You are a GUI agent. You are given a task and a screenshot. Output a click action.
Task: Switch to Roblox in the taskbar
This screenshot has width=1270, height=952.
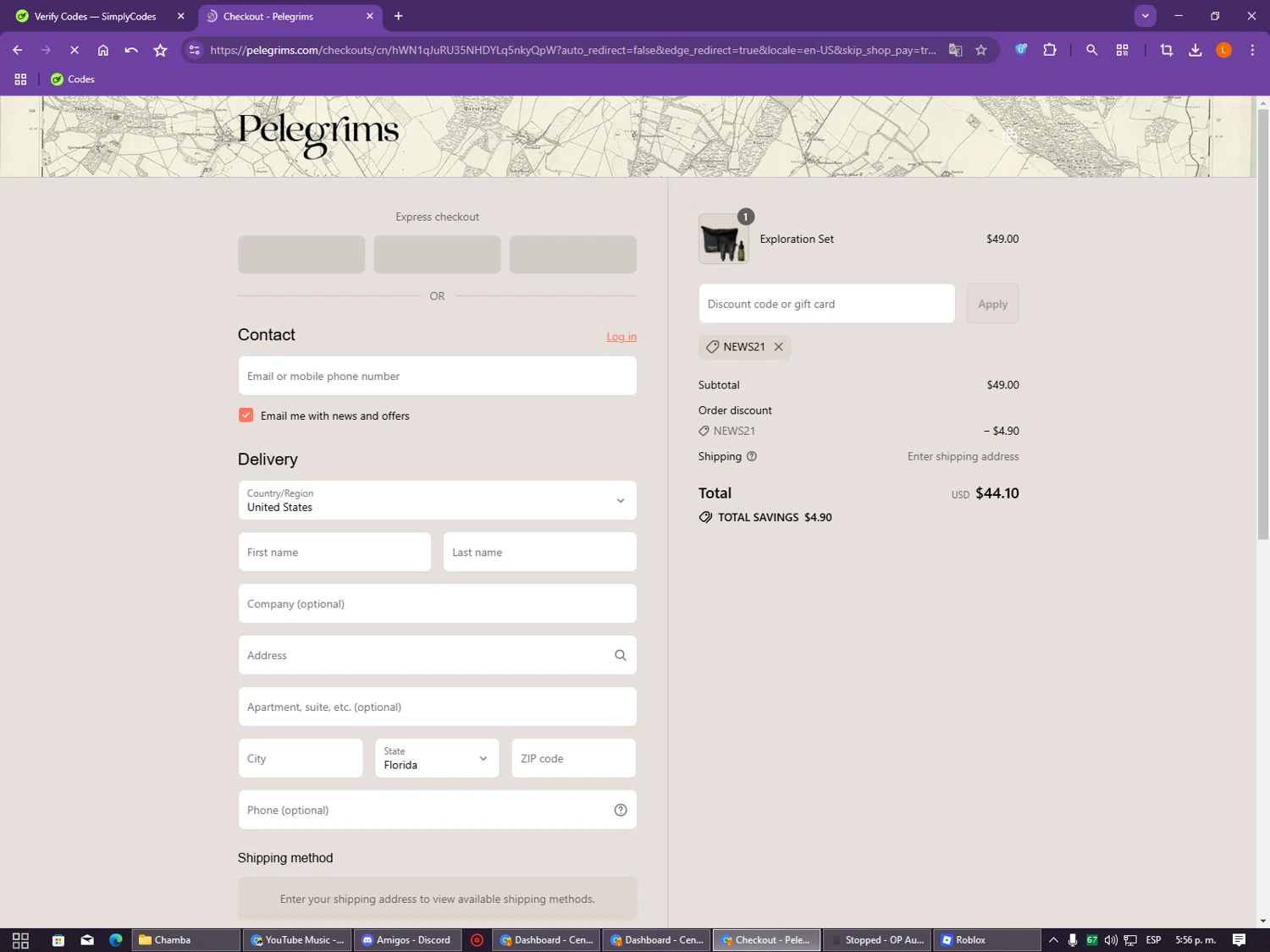pos(986,940)
